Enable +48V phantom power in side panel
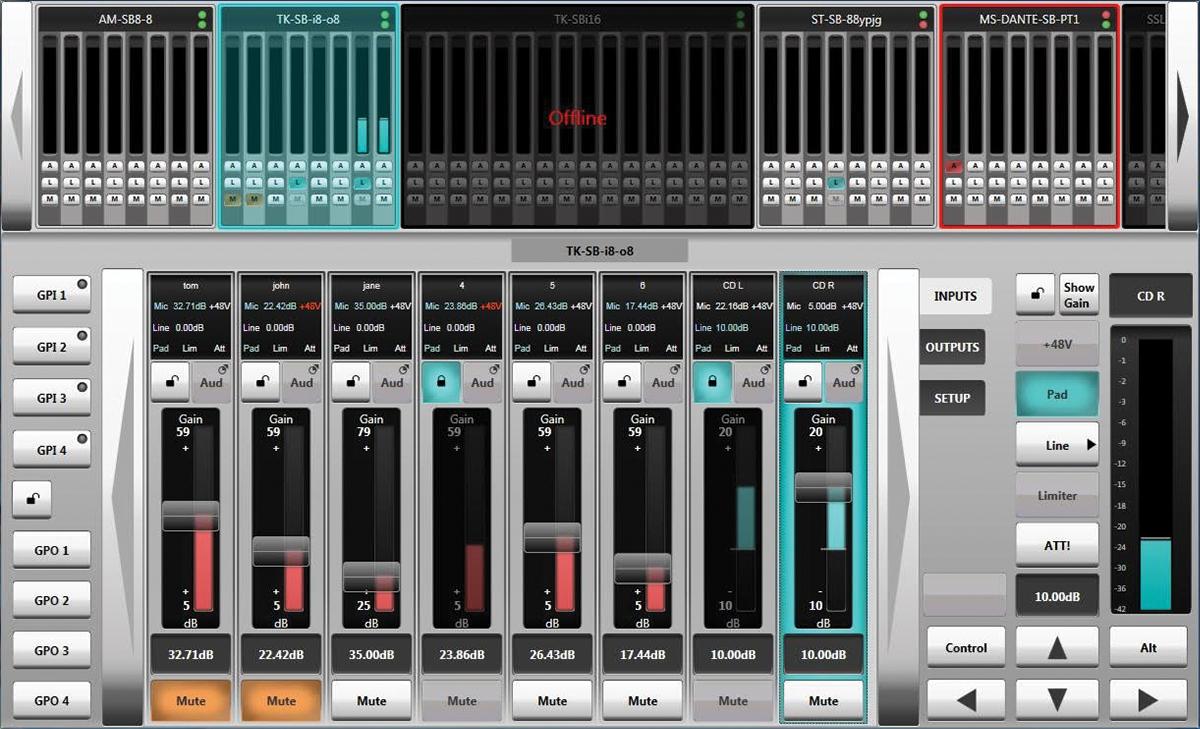Viewport: 1200px width, 729px height. pos(1057,344)
